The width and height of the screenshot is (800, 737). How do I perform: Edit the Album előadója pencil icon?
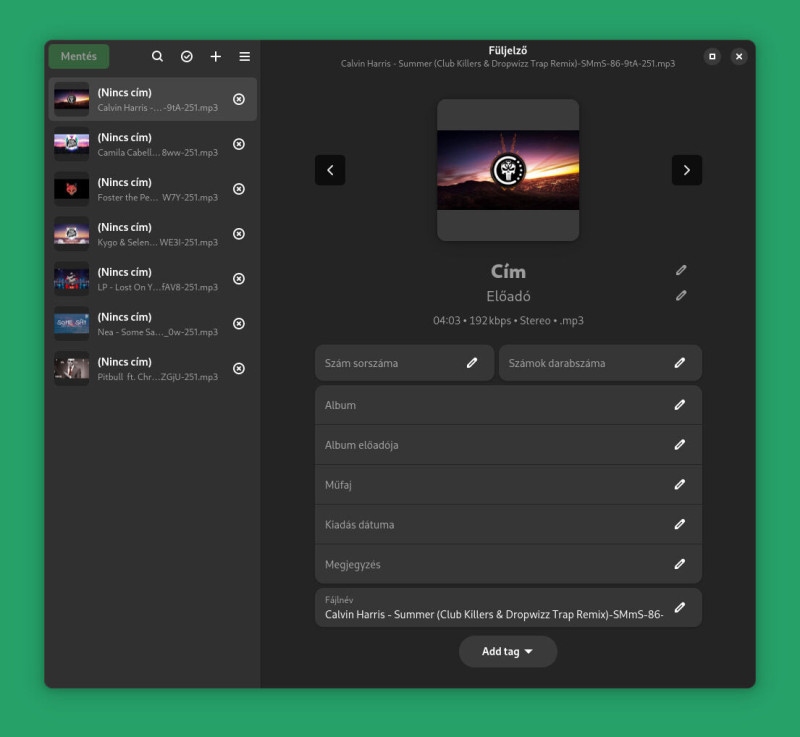[x=680, y=445]
